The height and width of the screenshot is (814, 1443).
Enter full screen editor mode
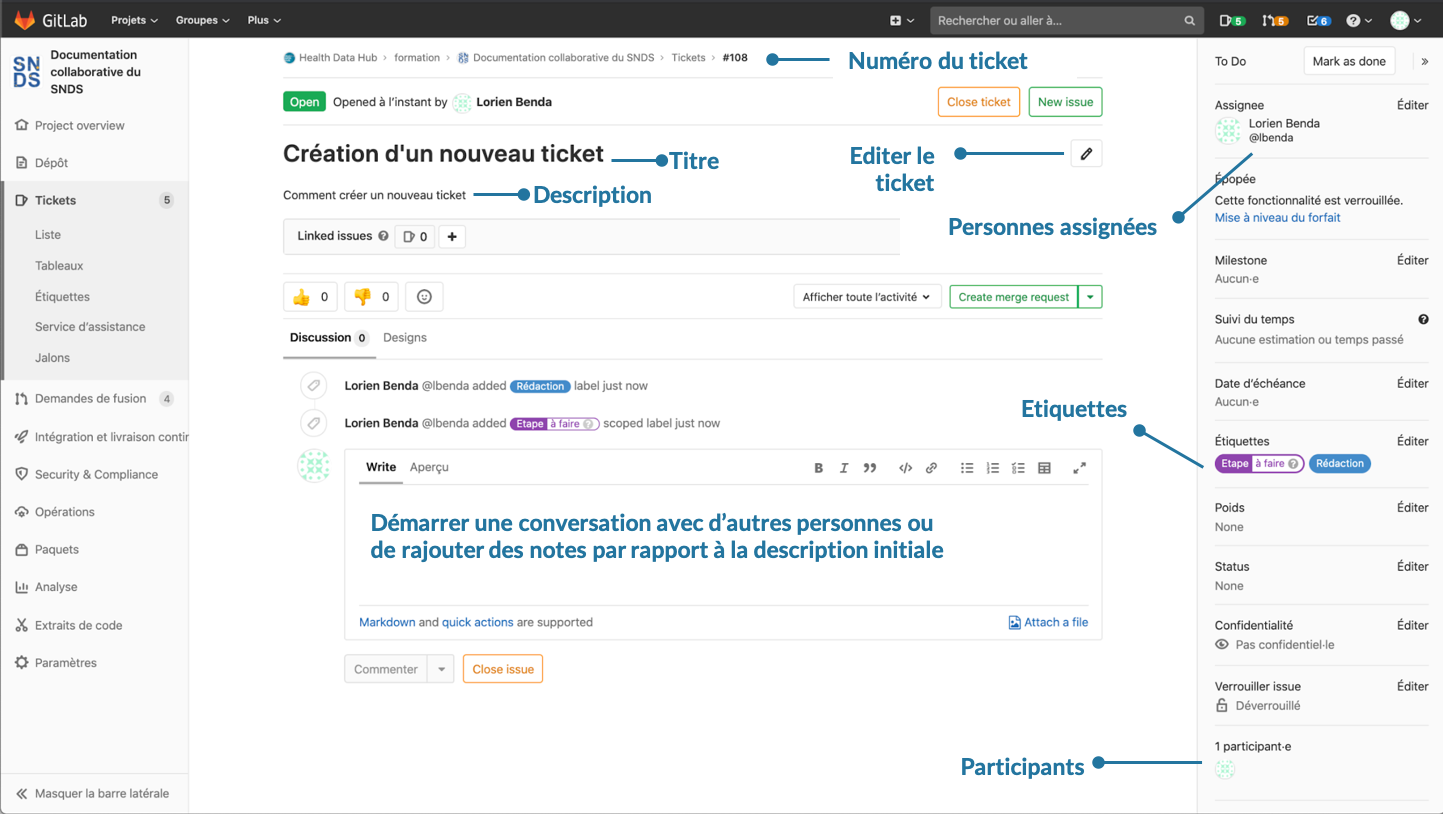click(1079, 468)
